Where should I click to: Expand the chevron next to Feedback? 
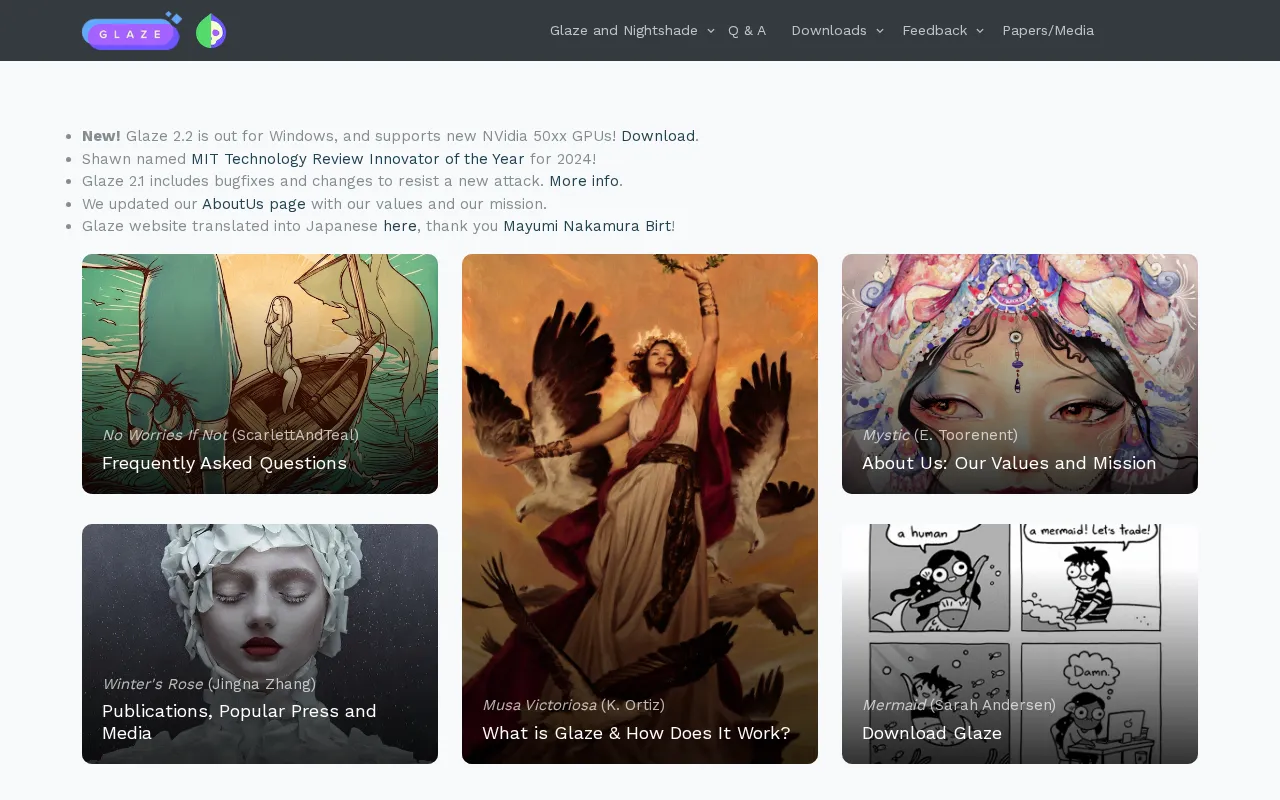980,31
